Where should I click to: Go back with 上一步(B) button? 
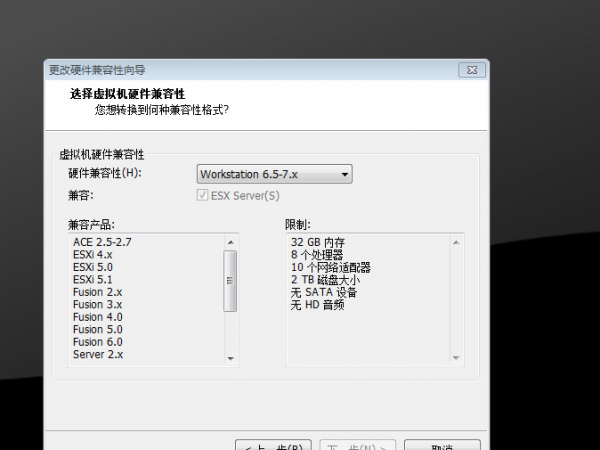tap(269, 445)
